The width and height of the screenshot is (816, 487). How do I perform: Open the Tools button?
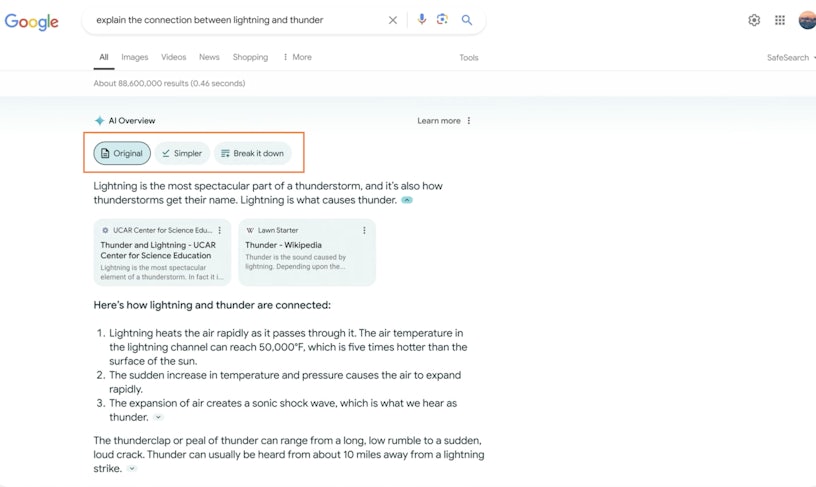(x=468, y=58)
